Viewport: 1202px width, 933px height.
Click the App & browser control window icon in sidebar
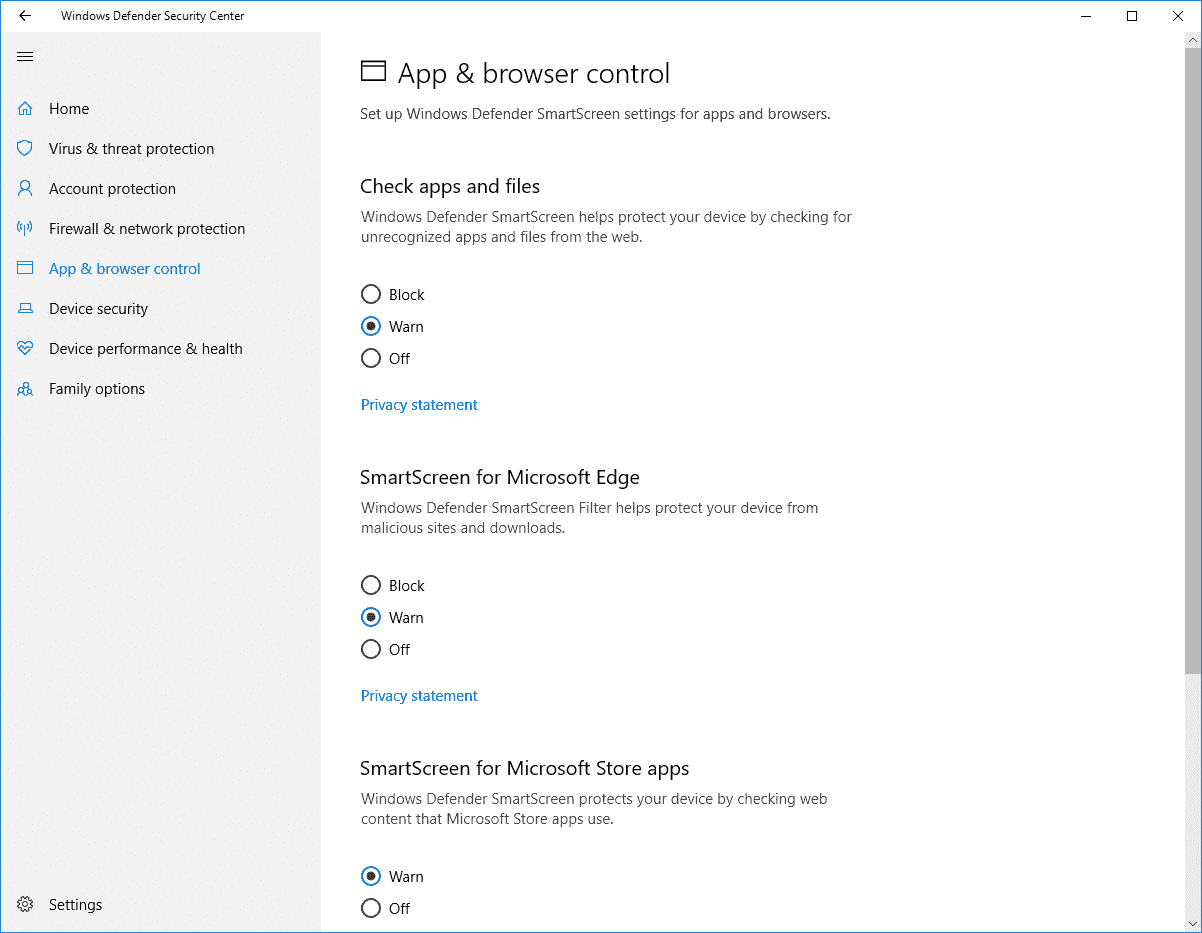pos(25,268)
